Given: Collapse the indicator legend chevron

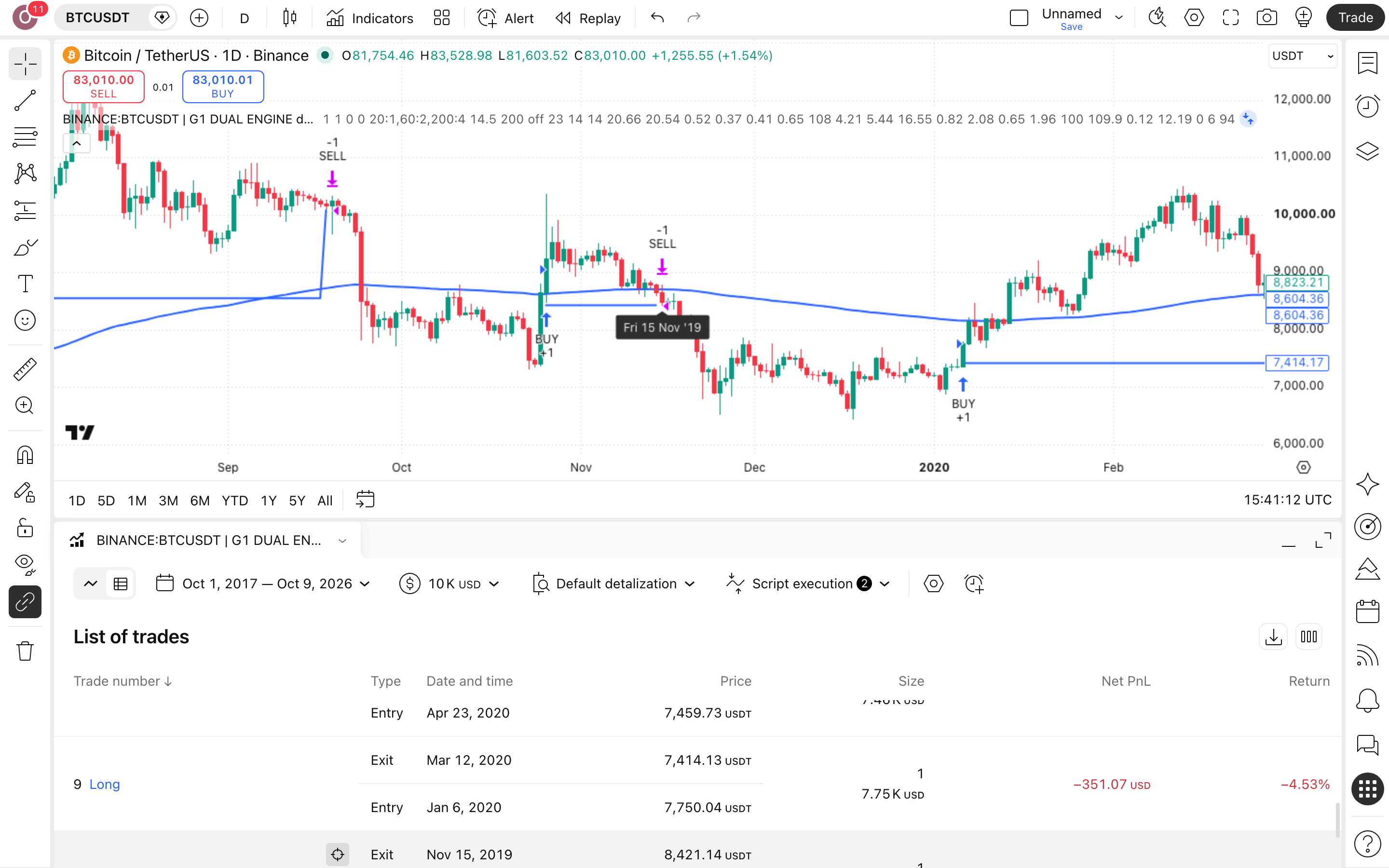Looking at the screenshot, I should 76,144.
